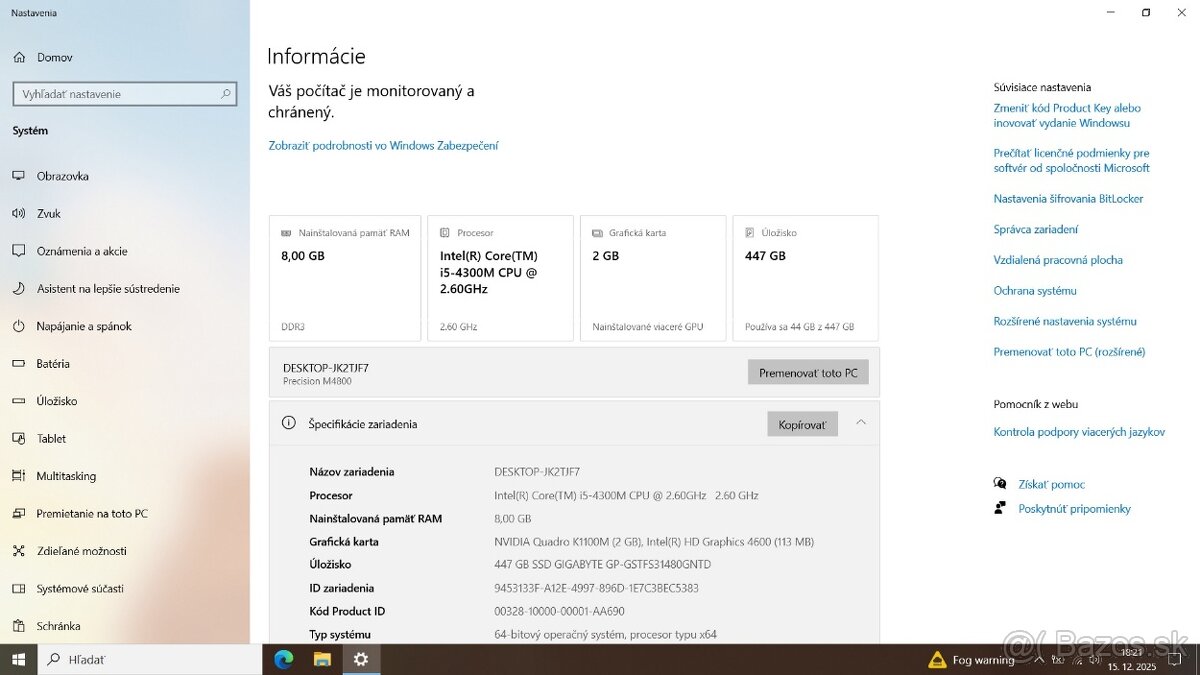Image resolution: width=1200 pixels, height=675 pixels.
Task: Open Získať pomoc via help icon
Action: [1000, 483]
